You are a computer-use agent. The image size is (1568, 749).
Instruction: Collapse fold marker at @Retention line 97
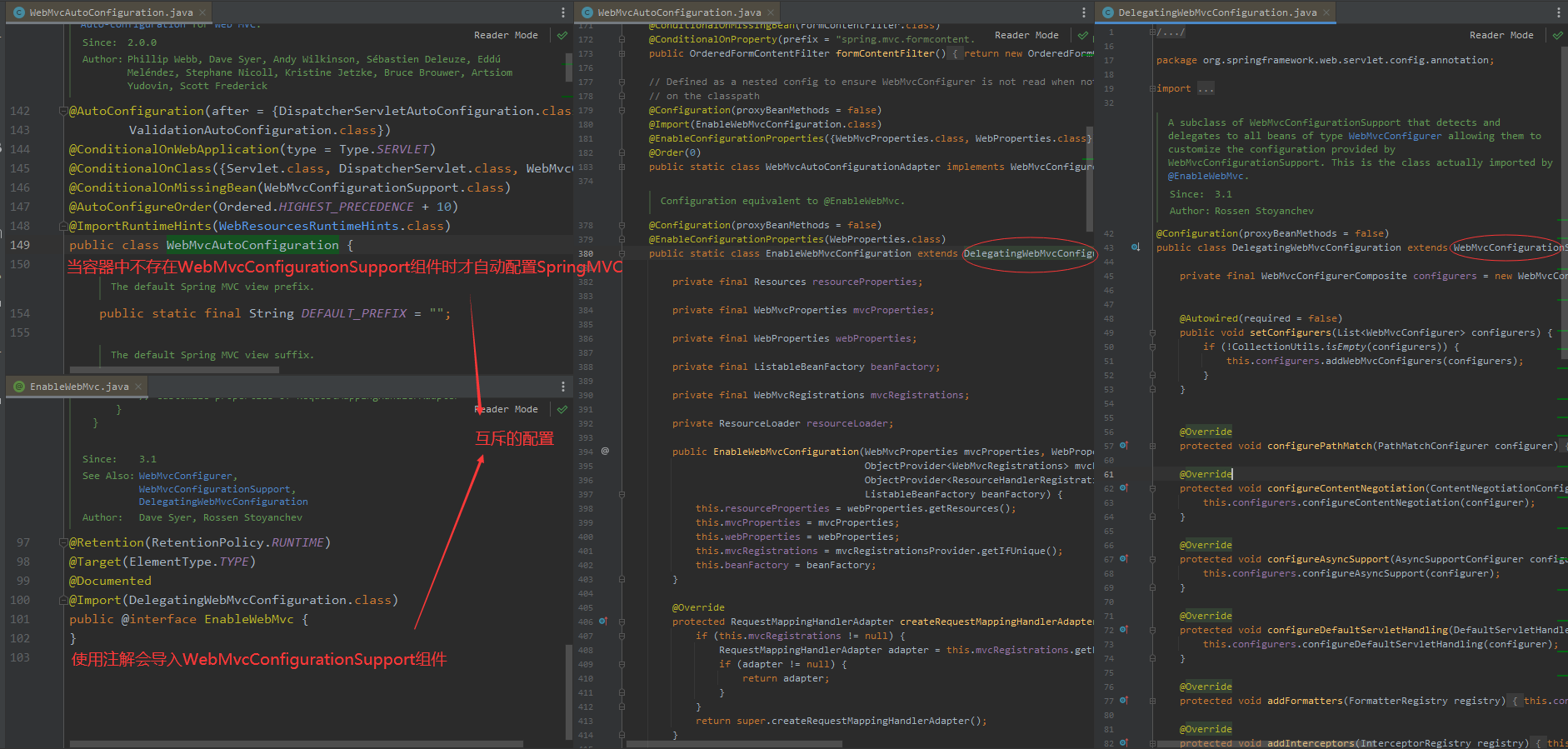63,542
